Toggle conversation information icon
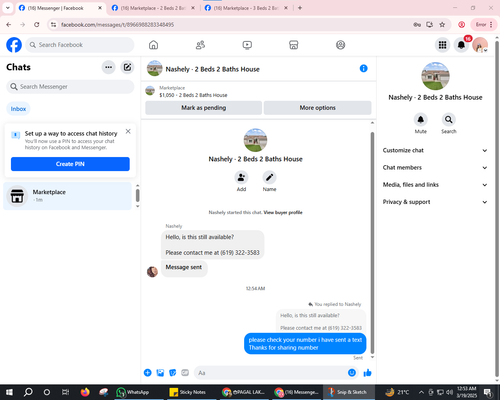Screen dimensions: 500x400 click(363, 68)
